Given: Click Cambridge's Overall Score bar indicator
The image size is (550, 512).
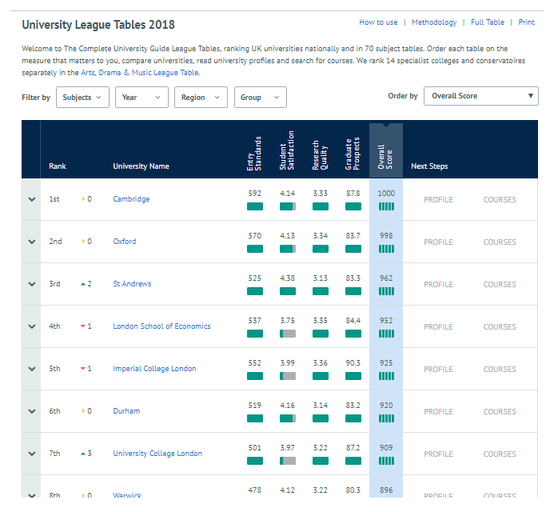Looking at the screenshot, I should 386,207.
